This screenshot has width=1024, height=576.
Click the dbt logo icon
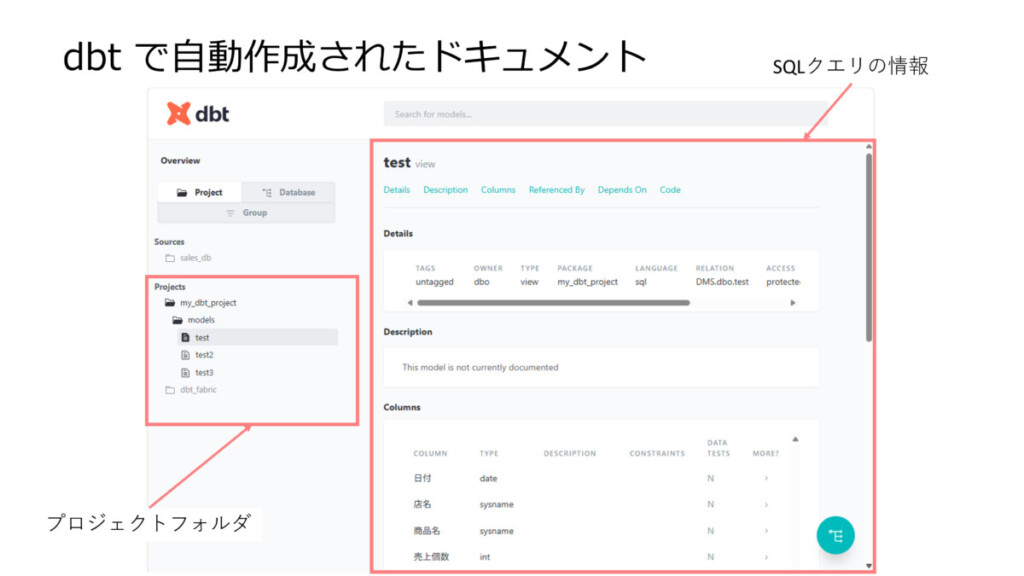click(179, 114)
